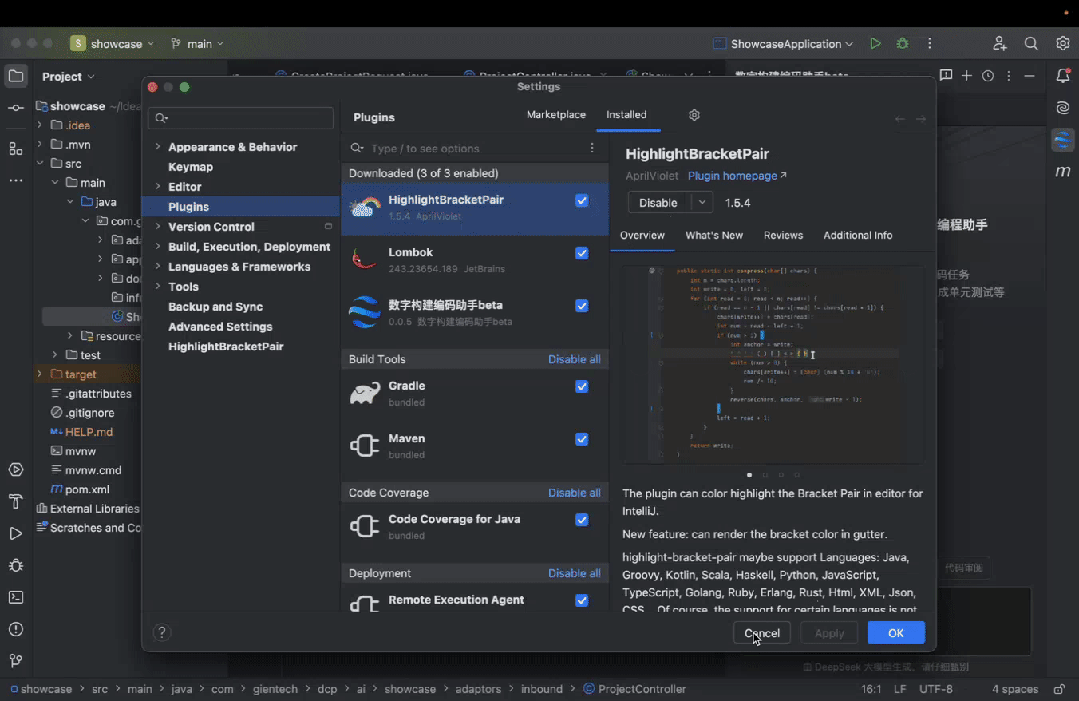1079x701 pixels.
Task: Click Disable all for Build Tools
Action: 574,359
